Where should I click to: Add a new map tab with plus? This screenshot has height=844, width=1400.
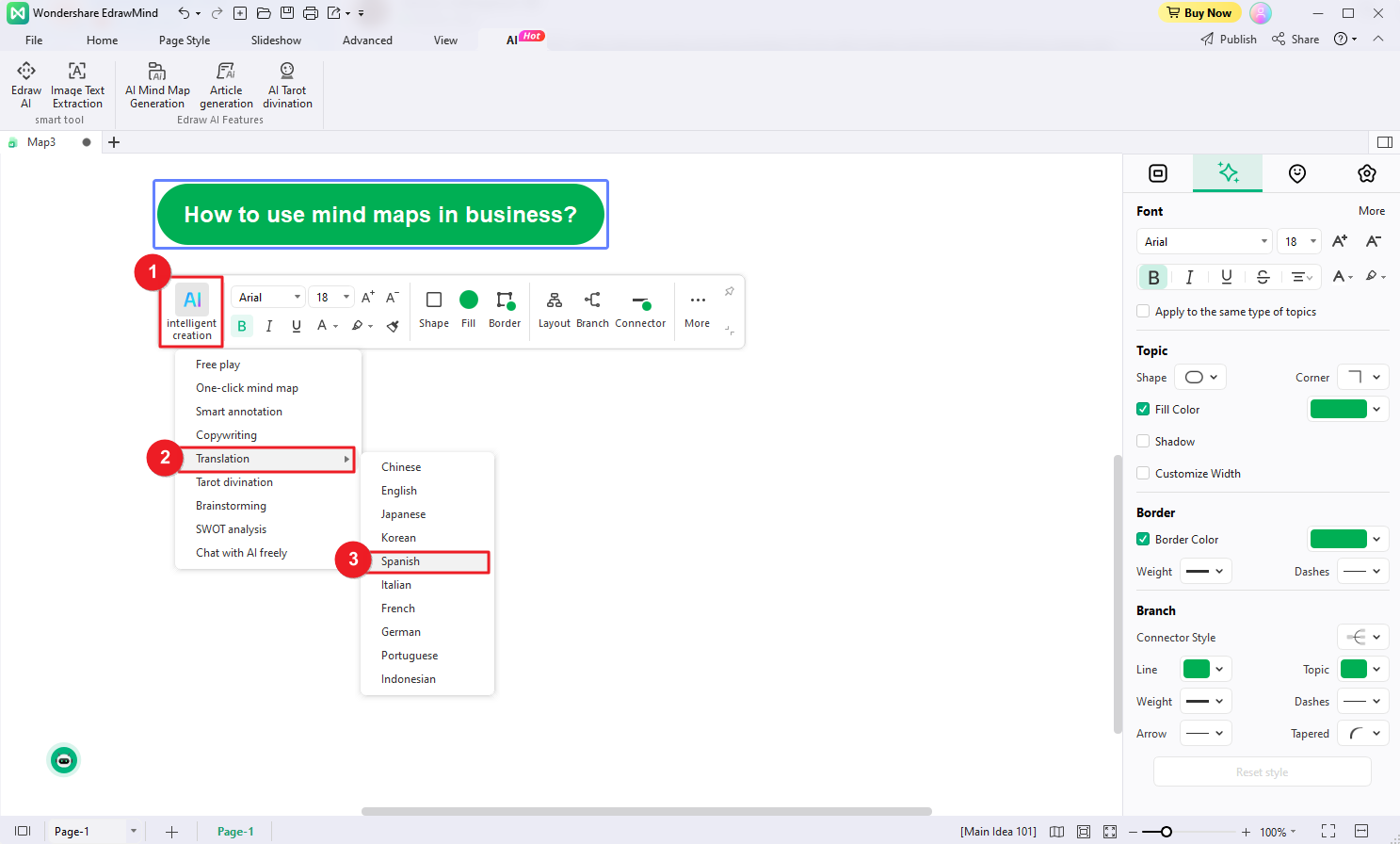[114, 142]
